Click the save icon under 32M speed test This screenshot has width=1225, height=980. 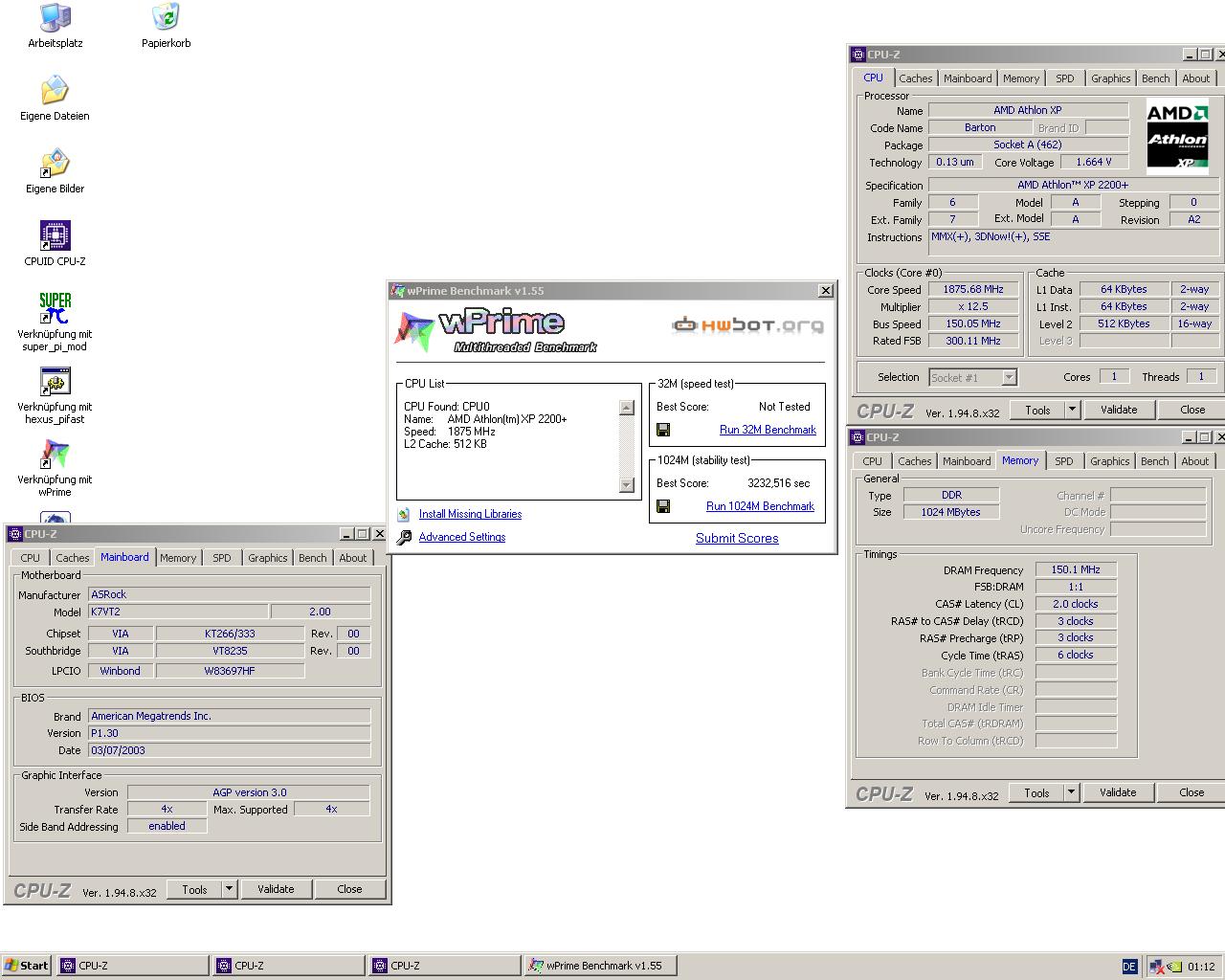tap(663, 430)
